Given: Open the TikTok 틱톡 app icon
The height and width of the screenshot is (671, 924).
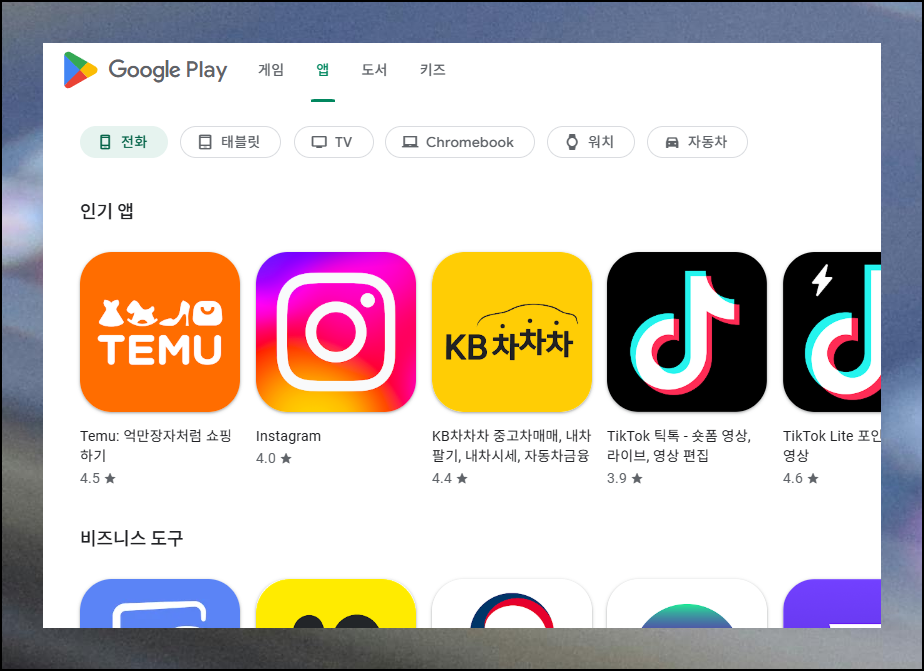Looking at the screenshot, I should click(687, 332).
